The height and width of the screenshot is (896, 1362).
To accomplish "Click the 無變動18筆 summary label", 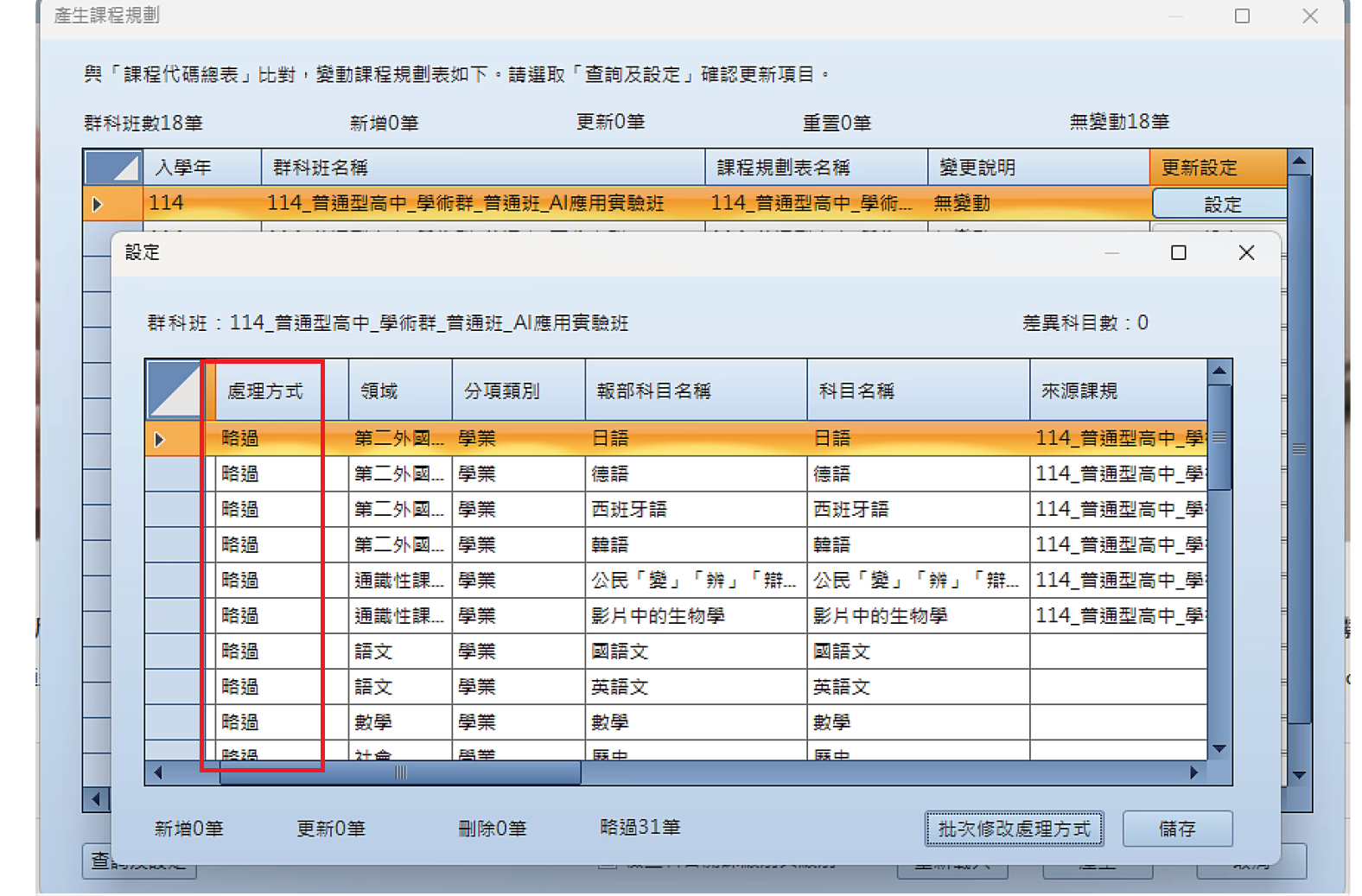I will pyautogui.click(x=1119, y=122).
